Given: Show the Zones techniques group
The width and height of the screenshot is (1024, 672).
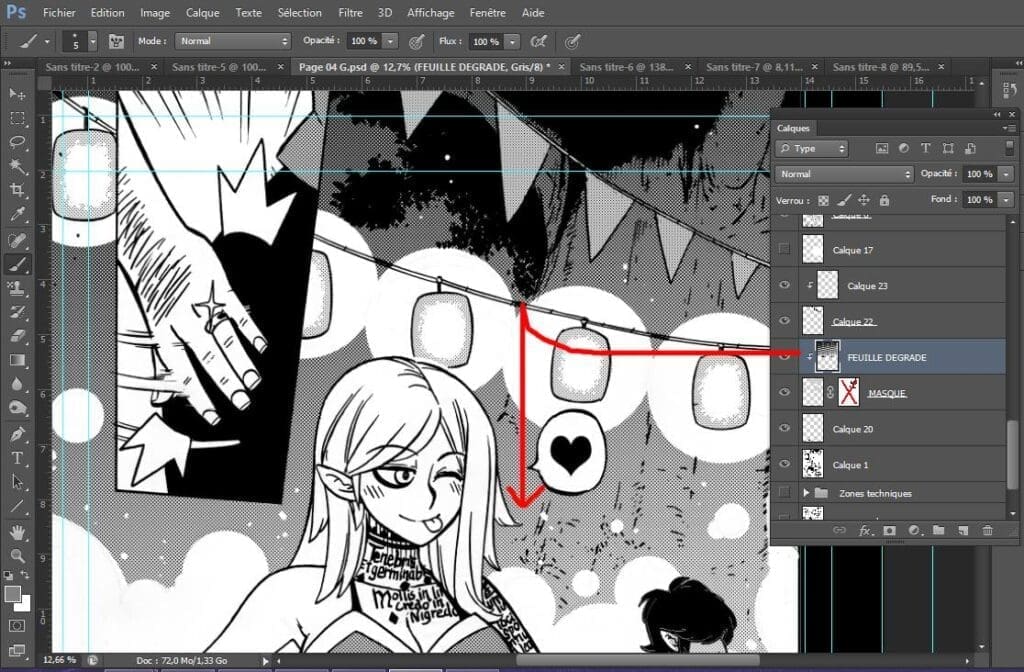Looking at the screenshot, I should coord(784,492).
